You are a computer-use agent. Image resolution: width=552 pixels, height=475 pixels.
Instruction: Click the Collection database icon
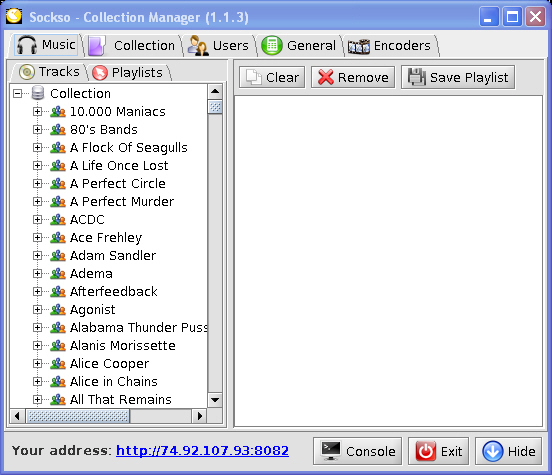pos(38,93)
